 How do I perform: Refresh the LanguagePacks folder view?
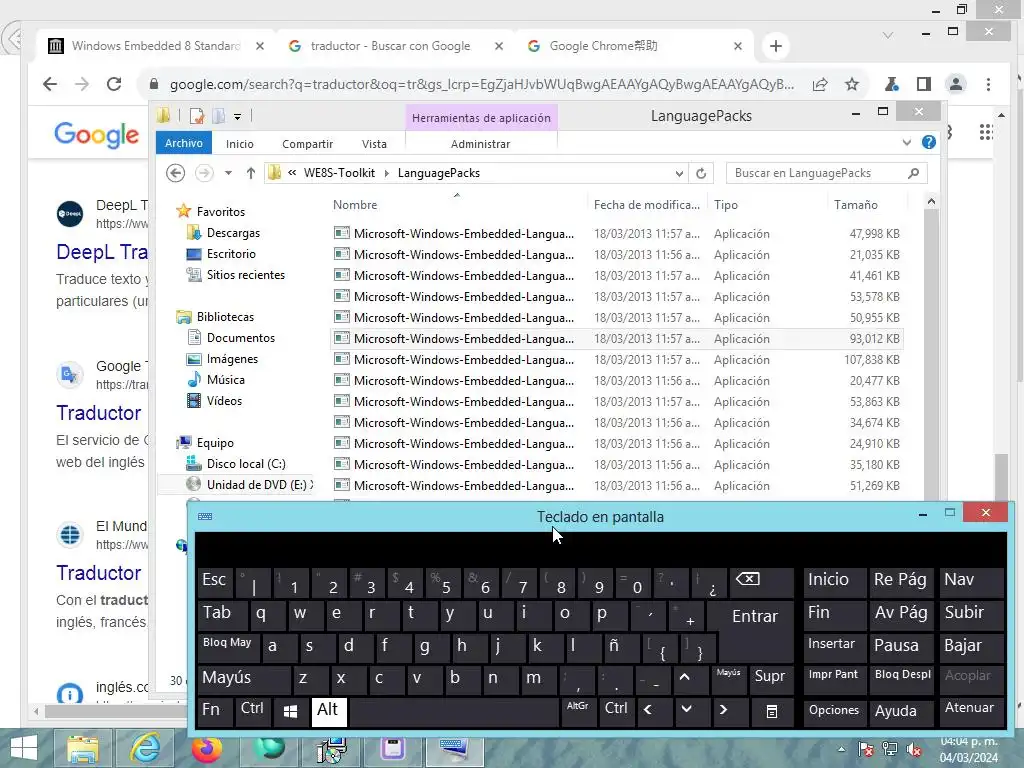[x=701, y=173]
